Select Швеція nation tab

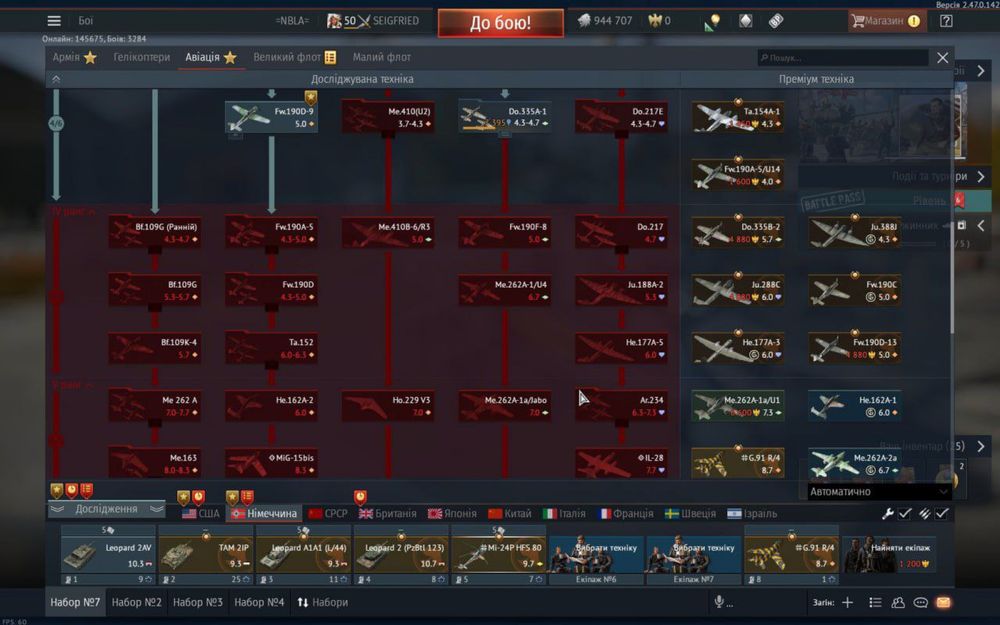[690, 513]
